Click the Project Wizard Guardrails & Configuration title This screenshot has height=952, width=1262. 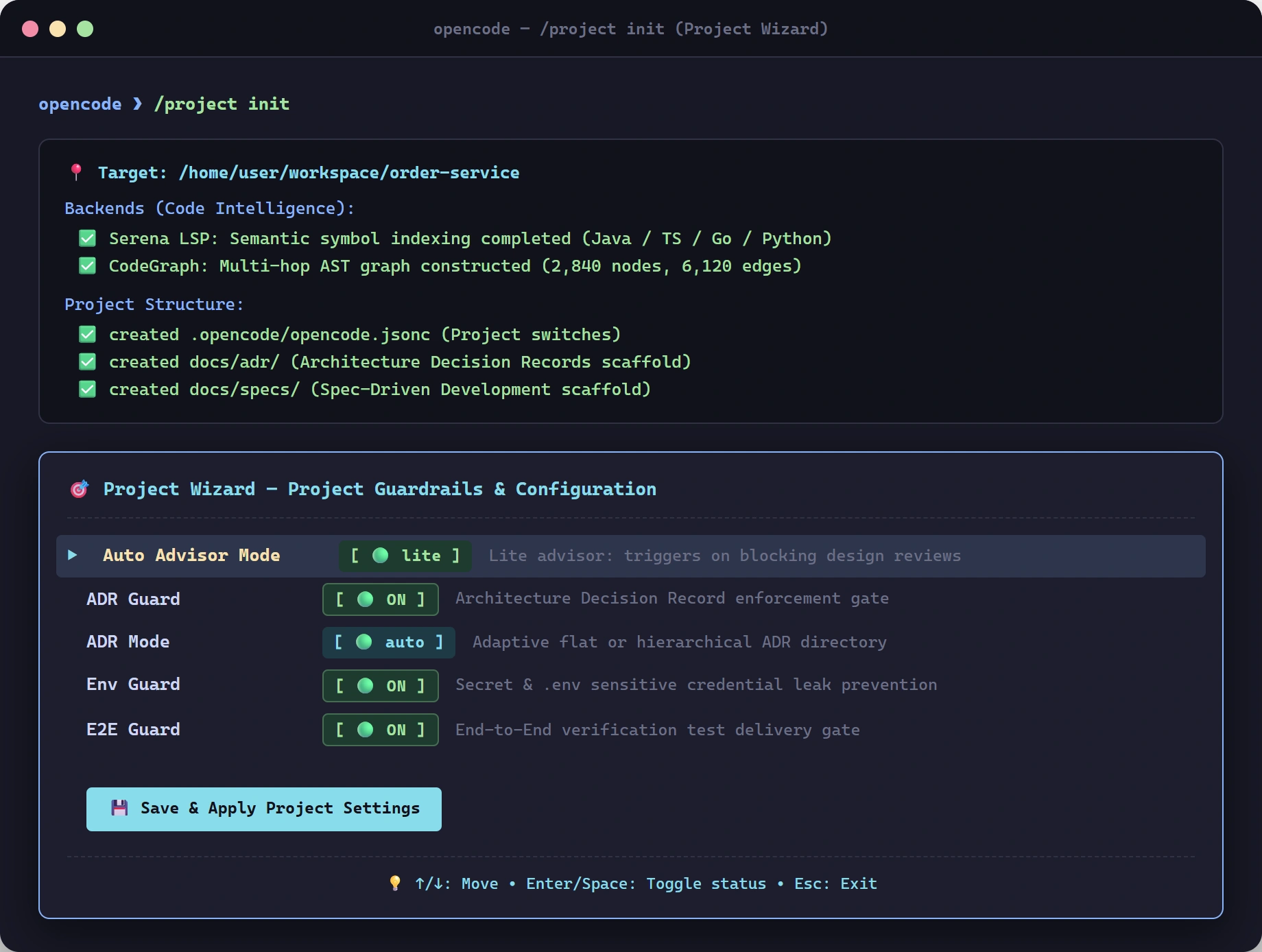tap(380, 489)
